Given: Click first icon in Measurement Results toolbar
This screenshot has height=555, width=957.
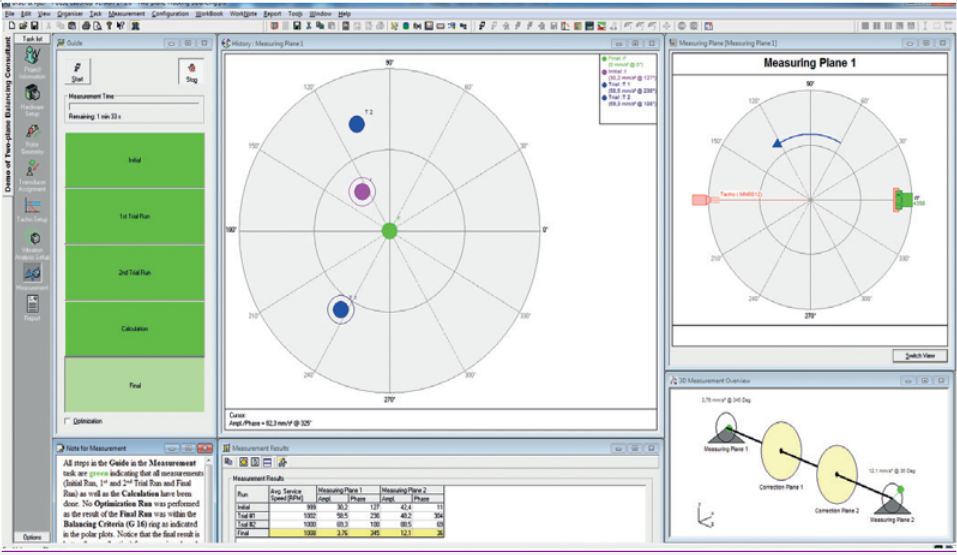Looking at the screenshot, I should [229, 462].
